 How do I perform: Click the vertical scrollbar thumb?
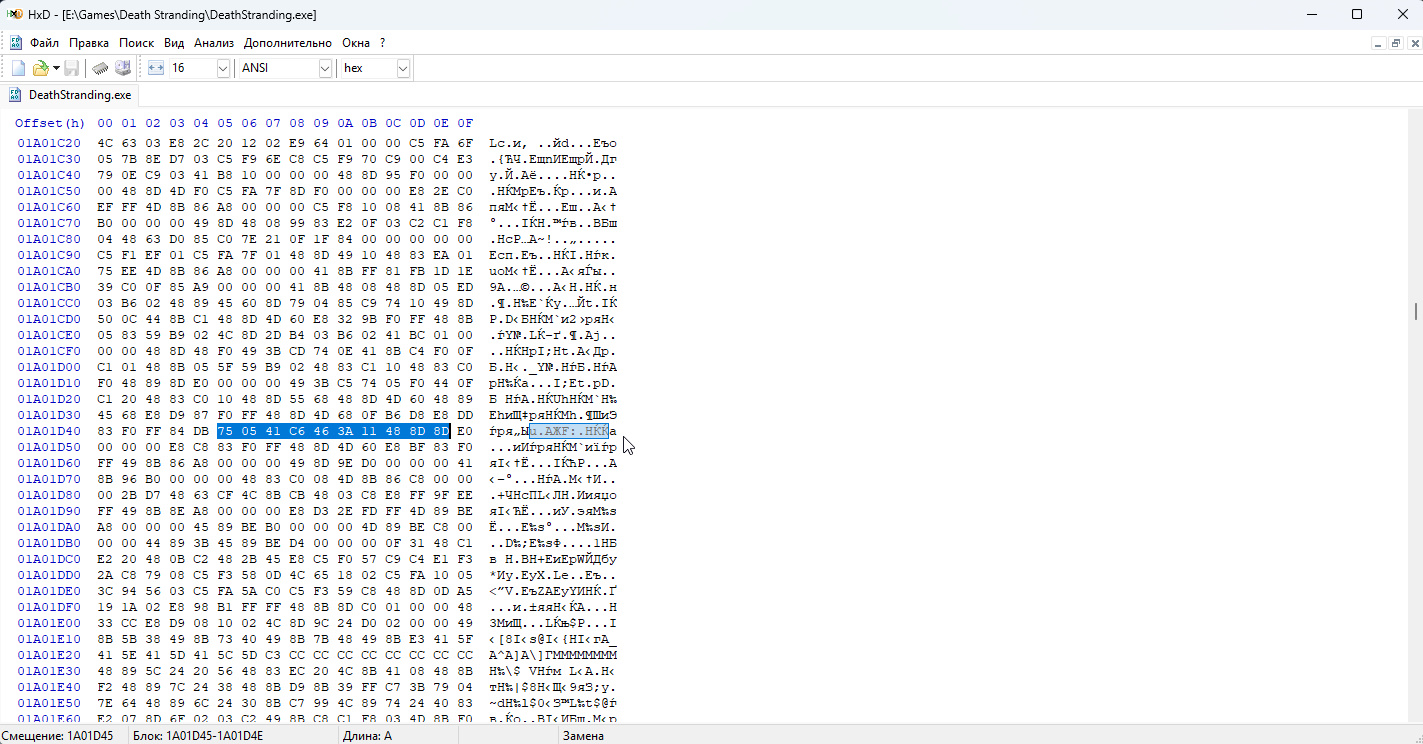point(1415,311)
